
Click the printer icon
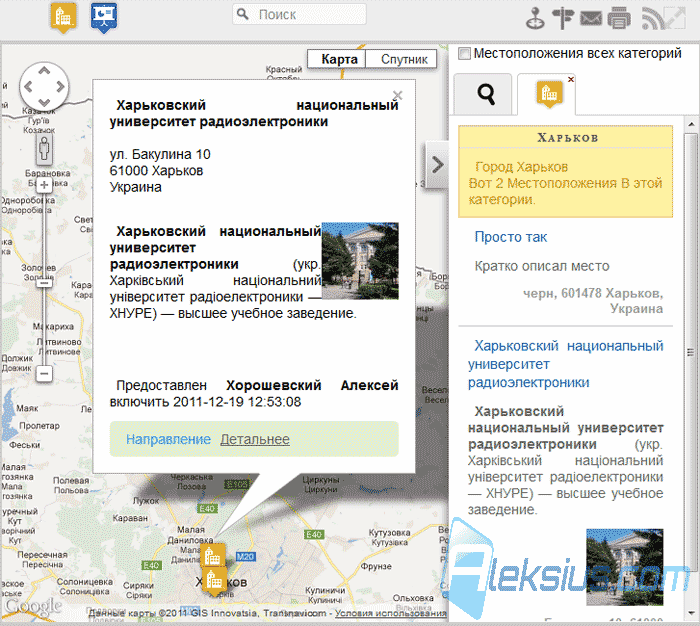pos(619,18)
